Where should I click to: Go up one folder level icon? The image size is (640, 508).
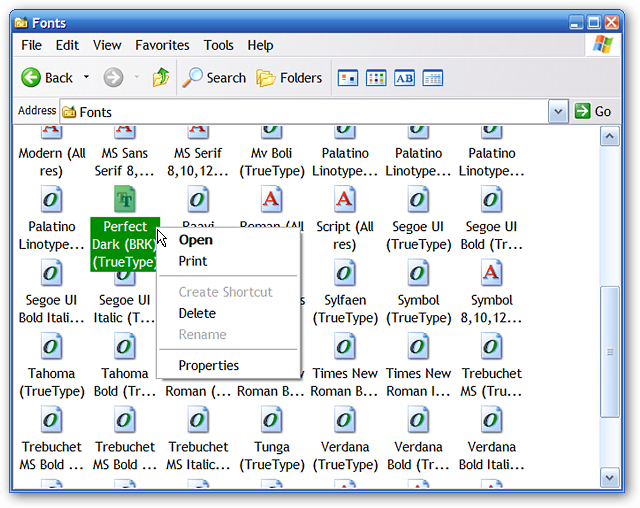tap(161, 77)
